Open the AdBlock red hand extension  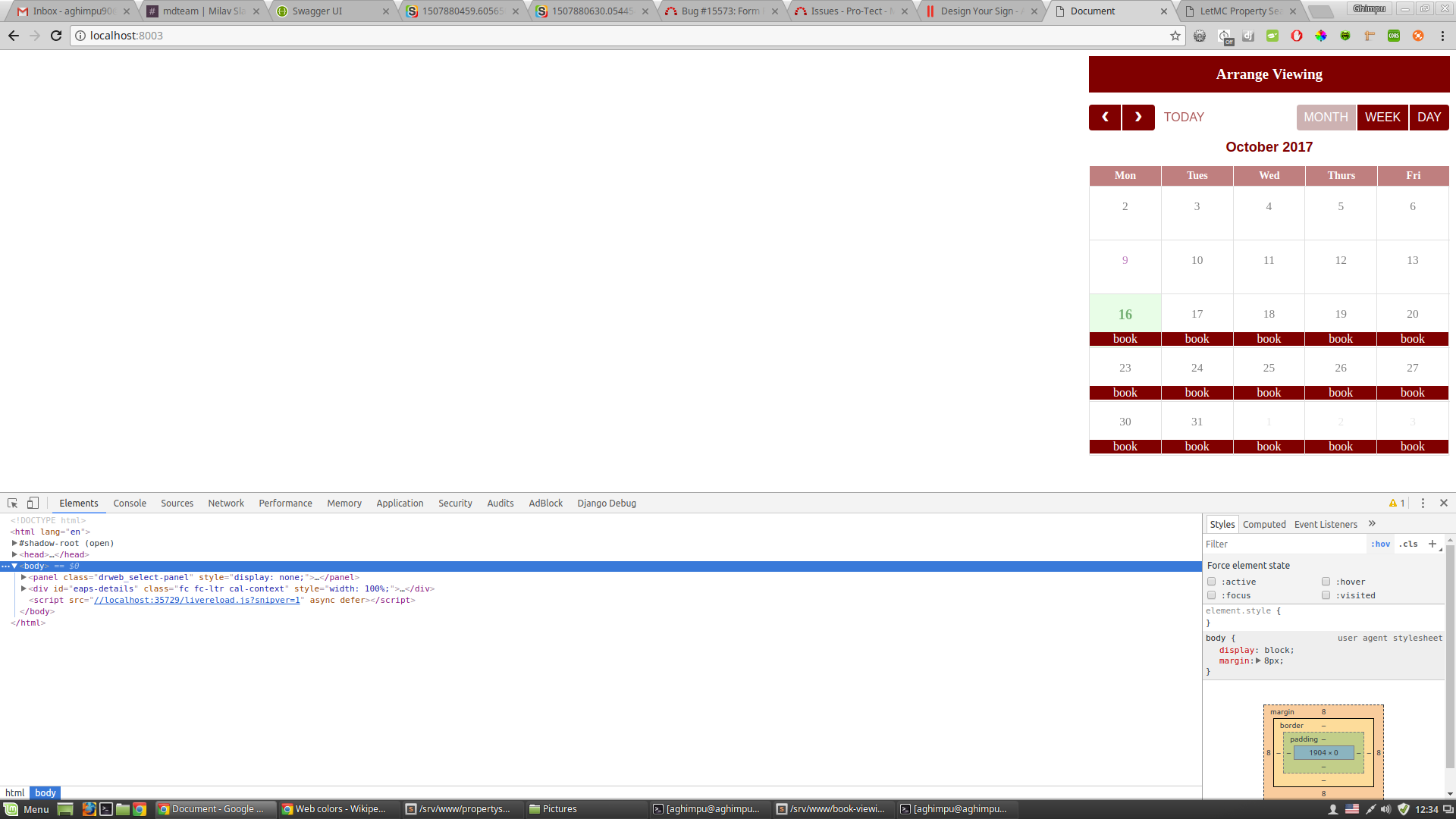pos(1297,36)
